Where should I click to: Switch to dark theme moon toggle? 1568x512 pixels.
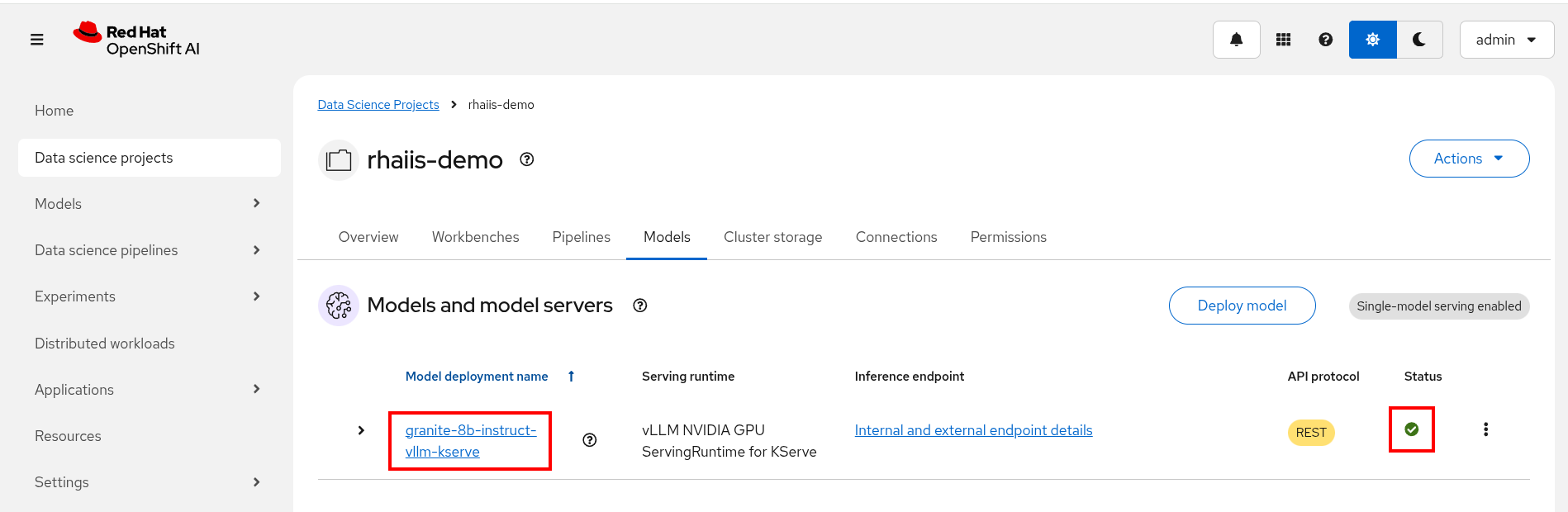(1419, 40)
